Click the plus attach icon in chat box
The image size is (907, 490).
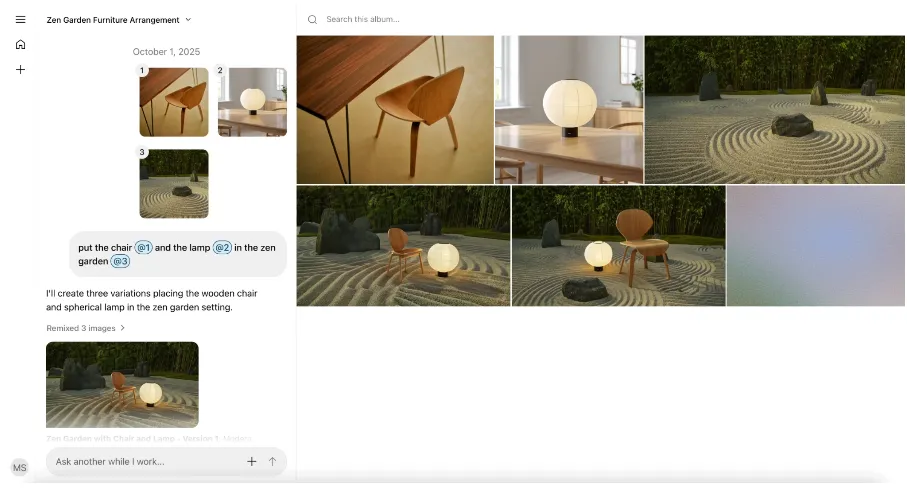[x=251, y=461]
